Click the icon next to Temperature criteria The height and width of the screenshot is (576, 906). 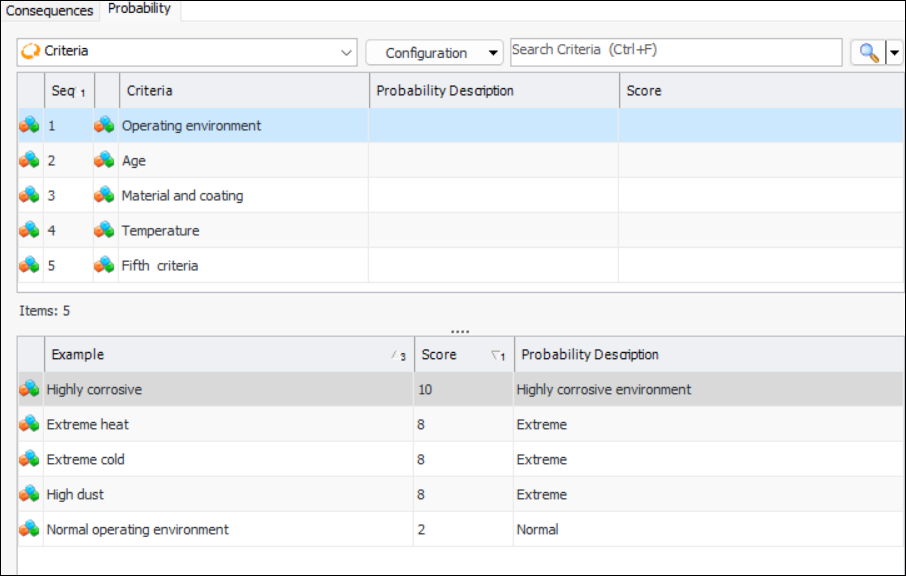coord(104,231)
